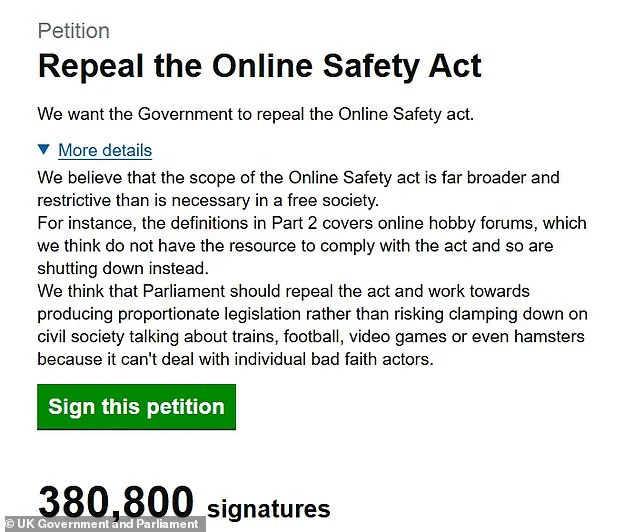Click the line starting 'We believe that the scope'
The width and height of the screenshot is (634, 532).
298,177
